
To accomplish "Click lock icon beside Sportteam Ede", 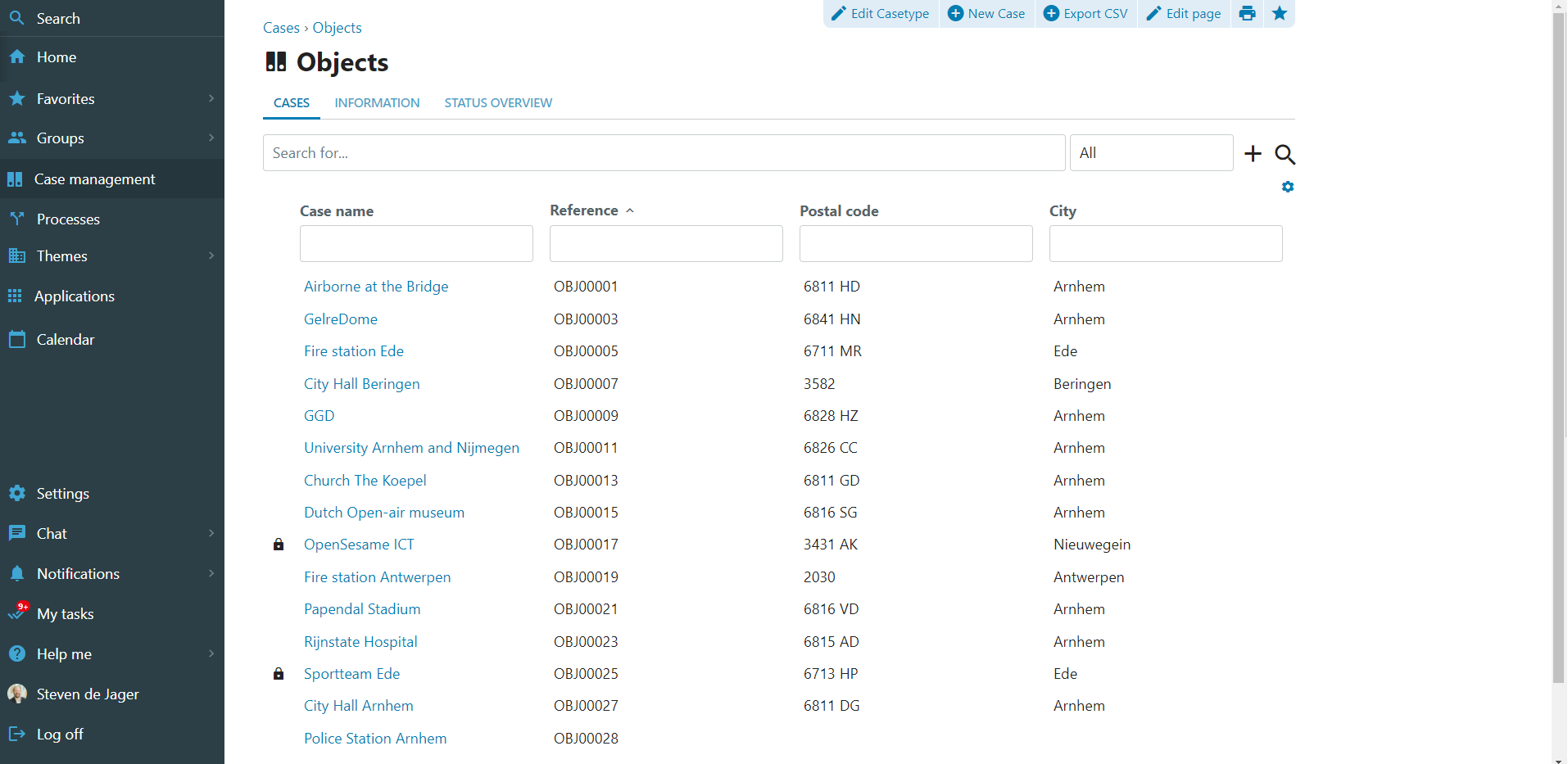I will 279,674.
